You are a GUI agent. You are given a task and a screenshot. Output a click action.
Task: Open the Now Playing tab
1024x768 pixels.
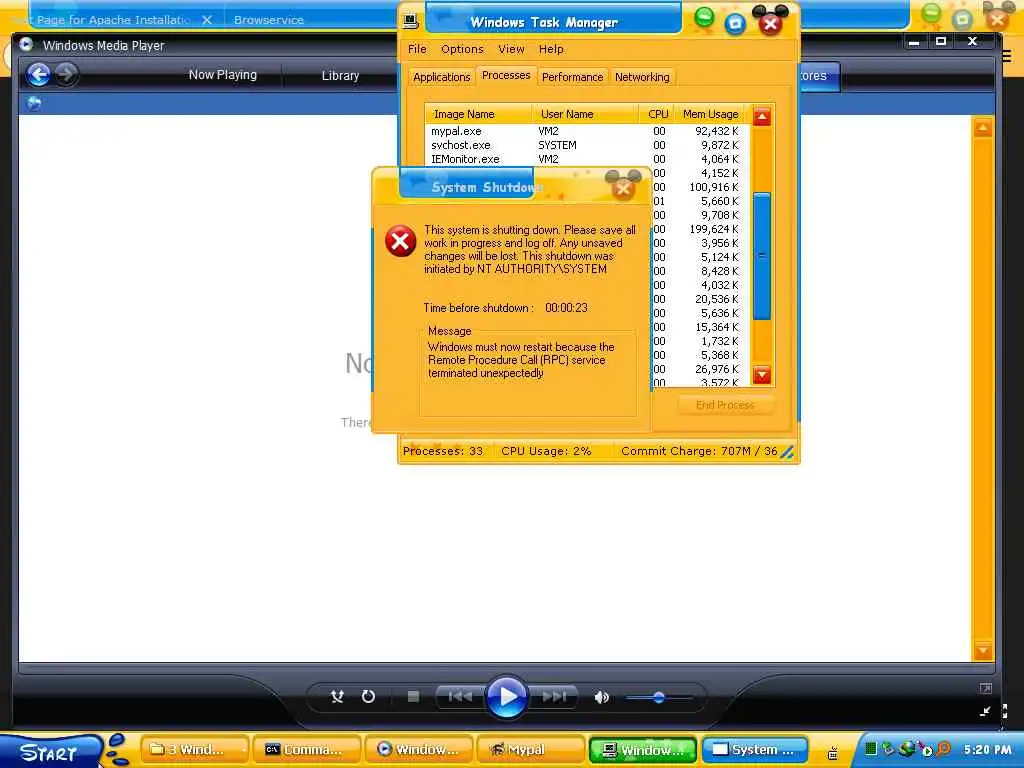[x=223, y=75]
